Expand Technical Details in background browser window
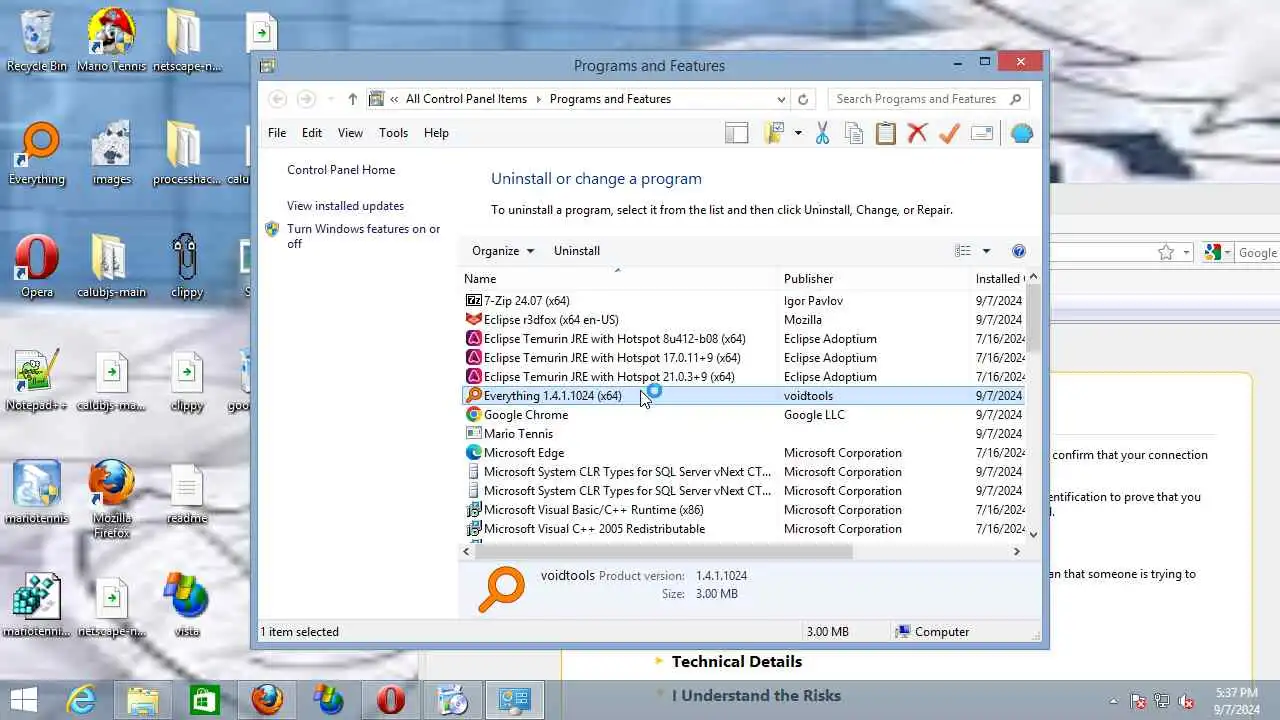Viewport: 1280px width, 720px height. (737, 661)
